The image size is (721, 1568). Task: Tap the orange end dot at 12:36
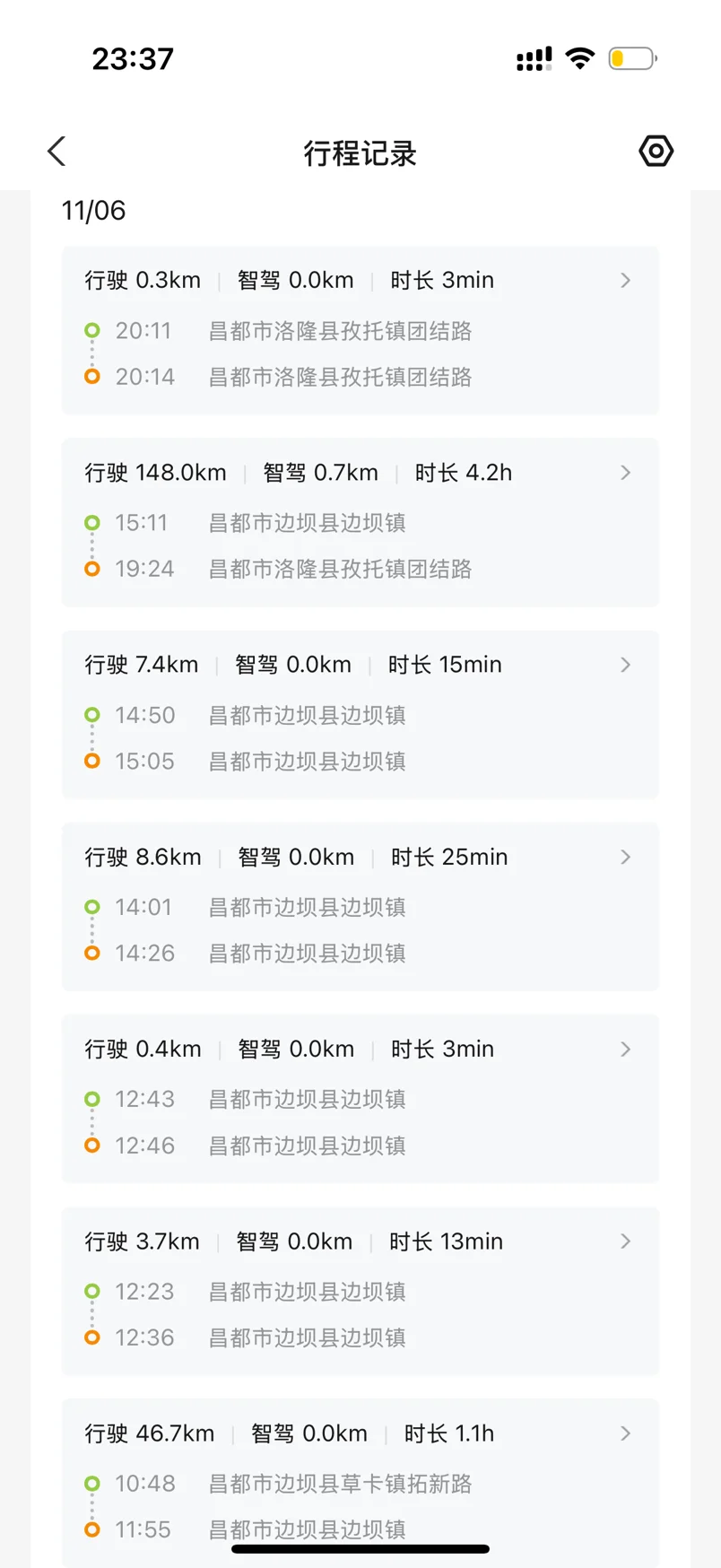coord(92,1337)
